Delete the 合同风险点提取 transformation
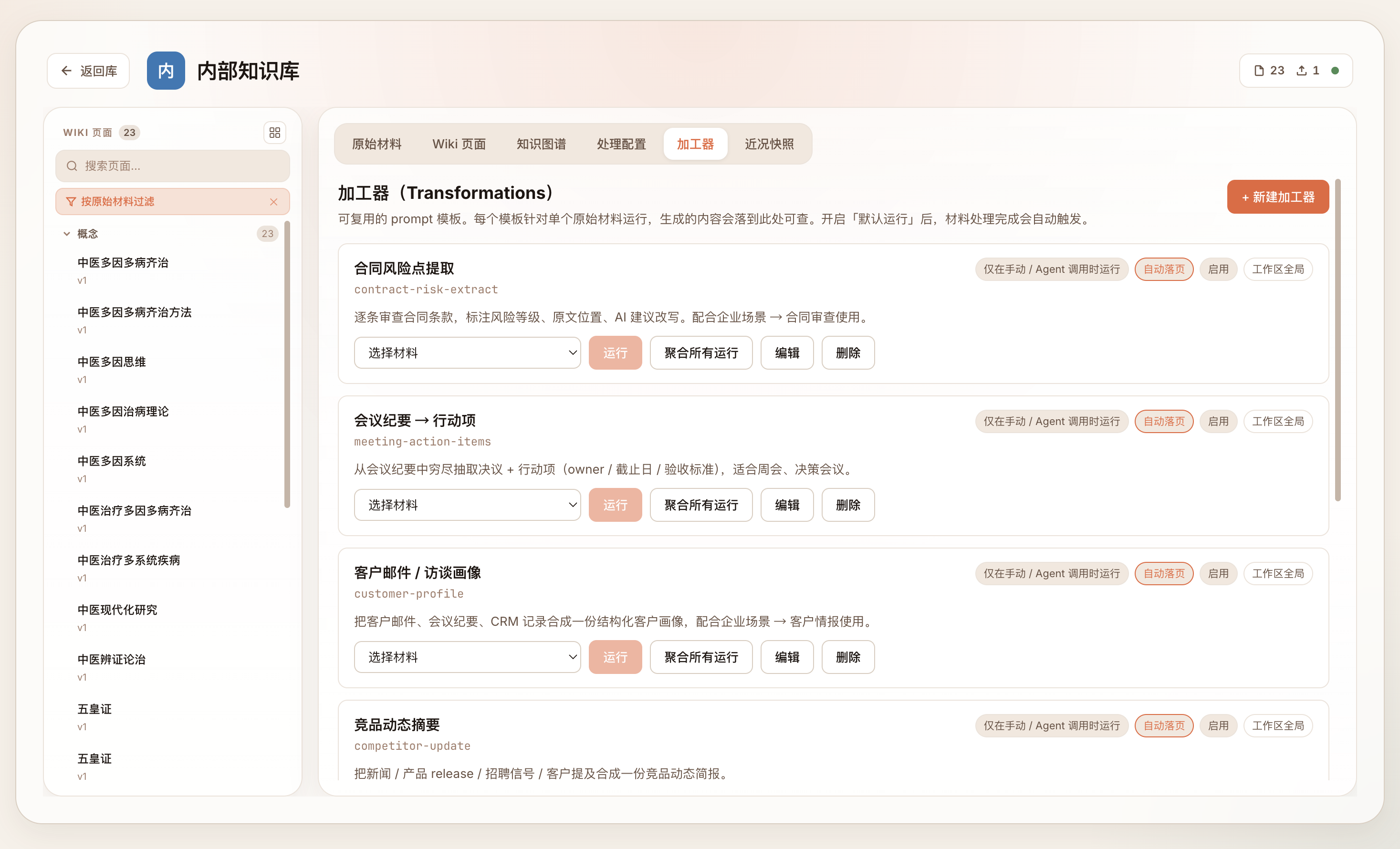Image resolution: width=1400 pixels, height=849 pixels. coord(848,352)
